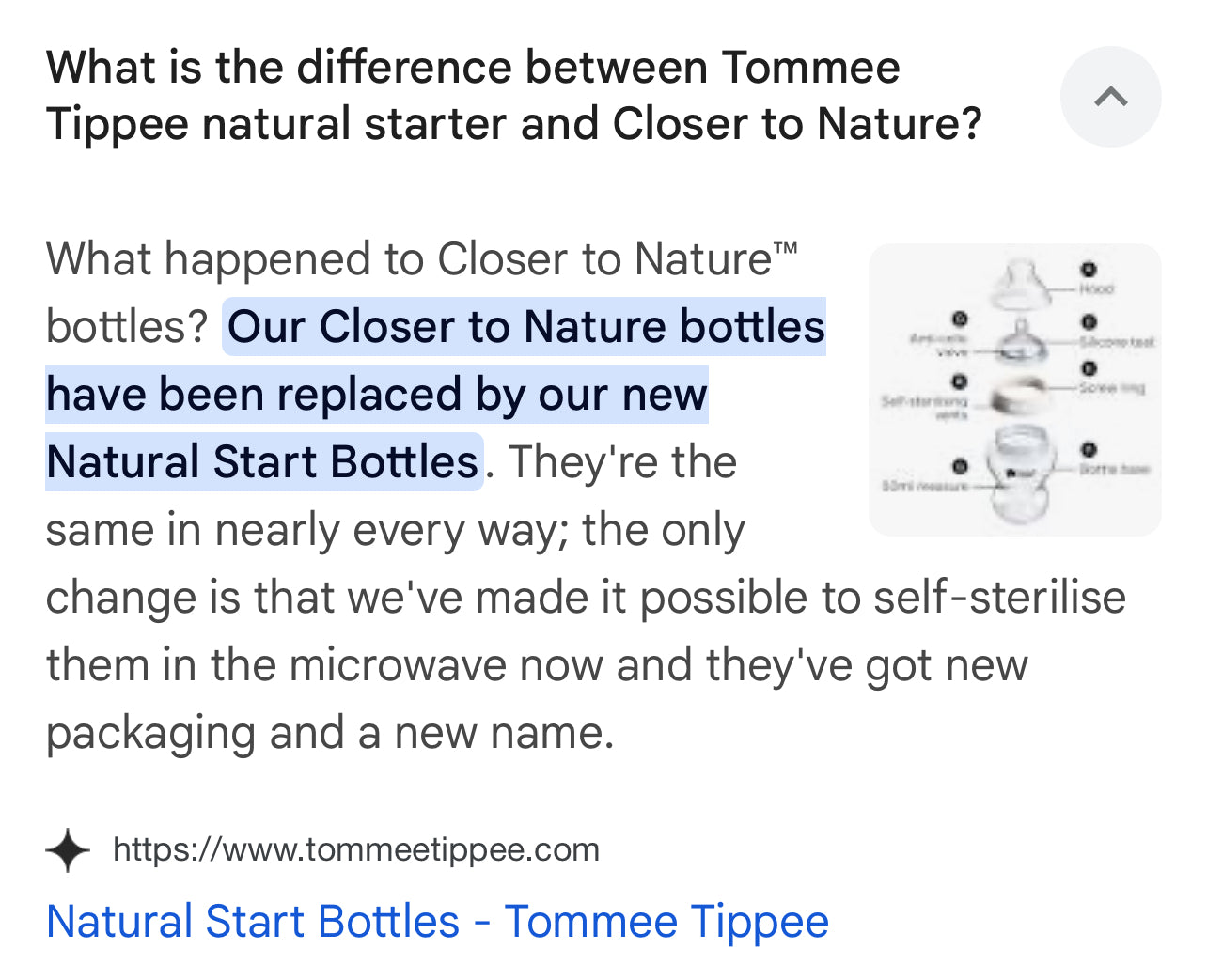Image resolution: width=1207 pixels, height=980 pixels.
Task: Click the Screw ring label in the diagram
Action: tap(1112, 387)
